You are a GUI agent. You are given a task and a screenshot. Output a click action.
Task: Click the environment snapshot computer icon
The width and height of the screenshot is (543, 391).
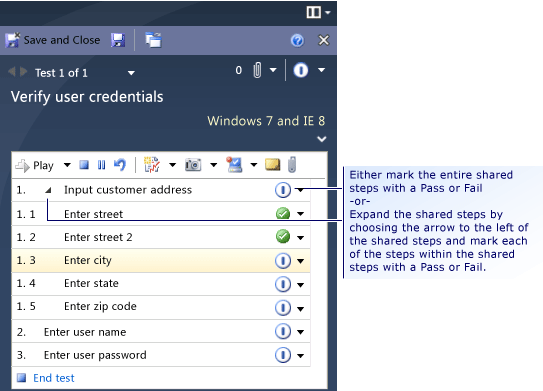[x=234, y=165]
